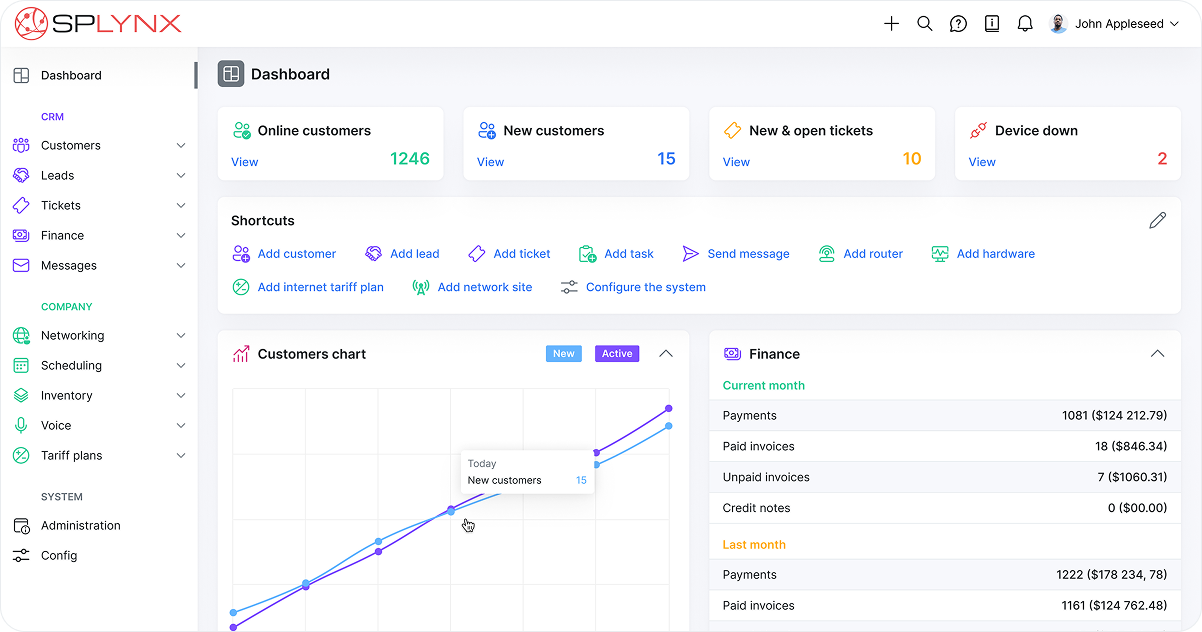Open the notifications bell
Image resolution: width=1202 pixels, height=632 pixels.
point(1025,24)
